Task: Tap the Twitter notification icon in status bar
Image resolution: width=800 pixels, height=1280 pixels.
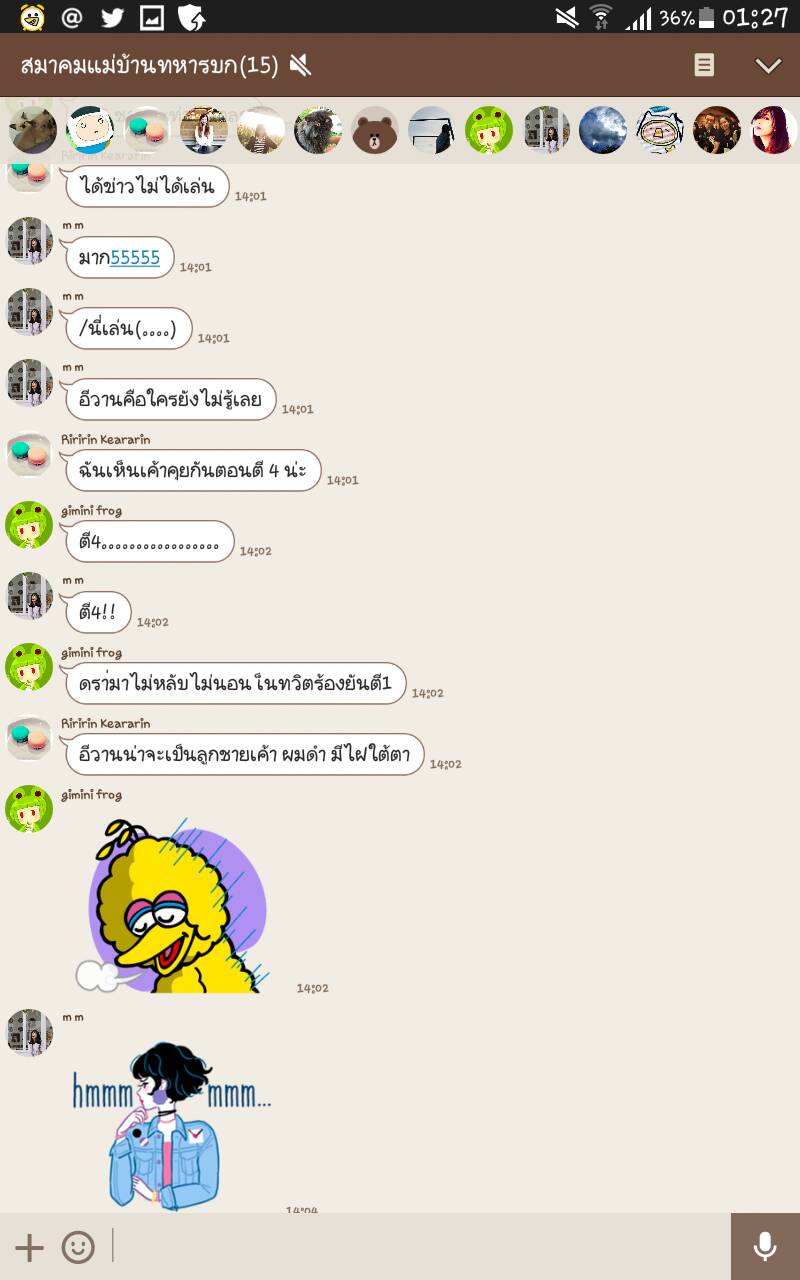Action: pyautogui.click(x=112, y=17)
